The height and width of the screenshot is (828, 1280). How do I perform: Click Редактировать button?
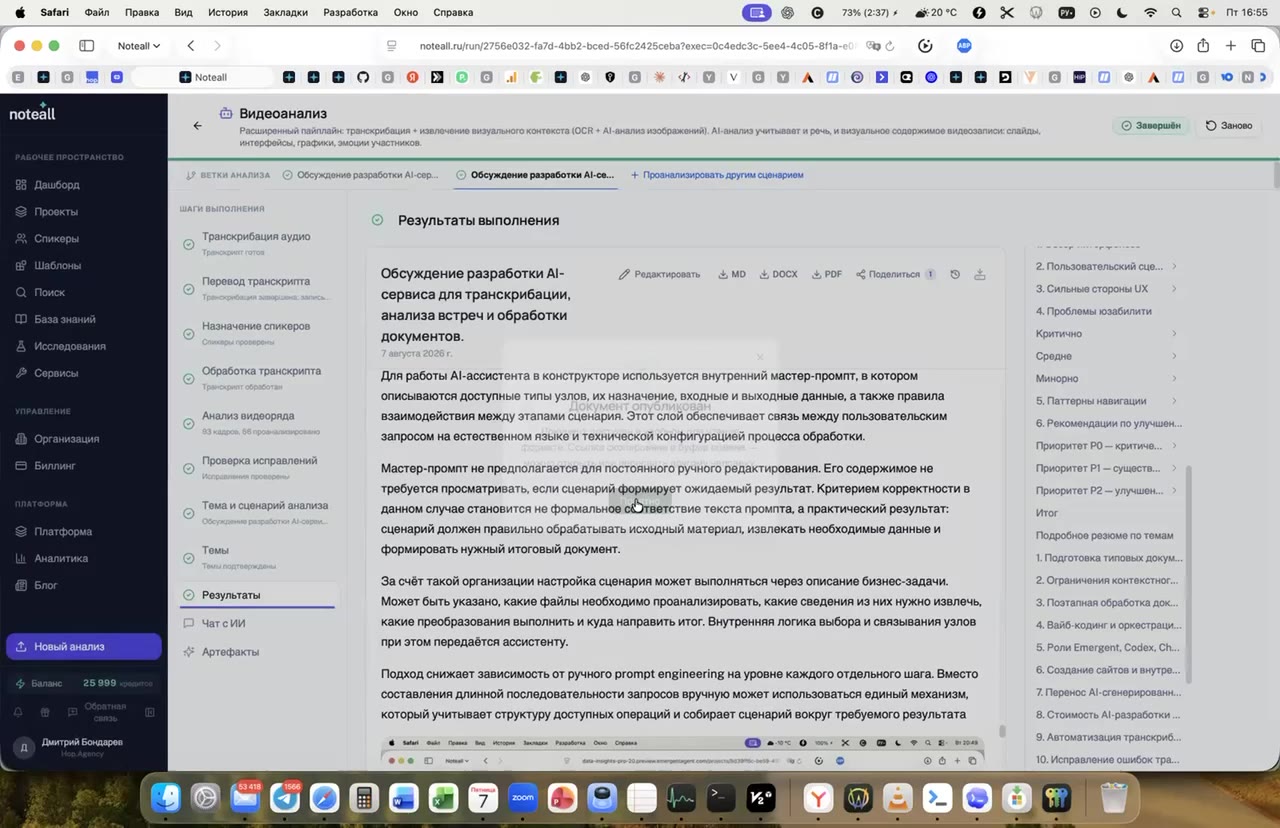[659, 274]
